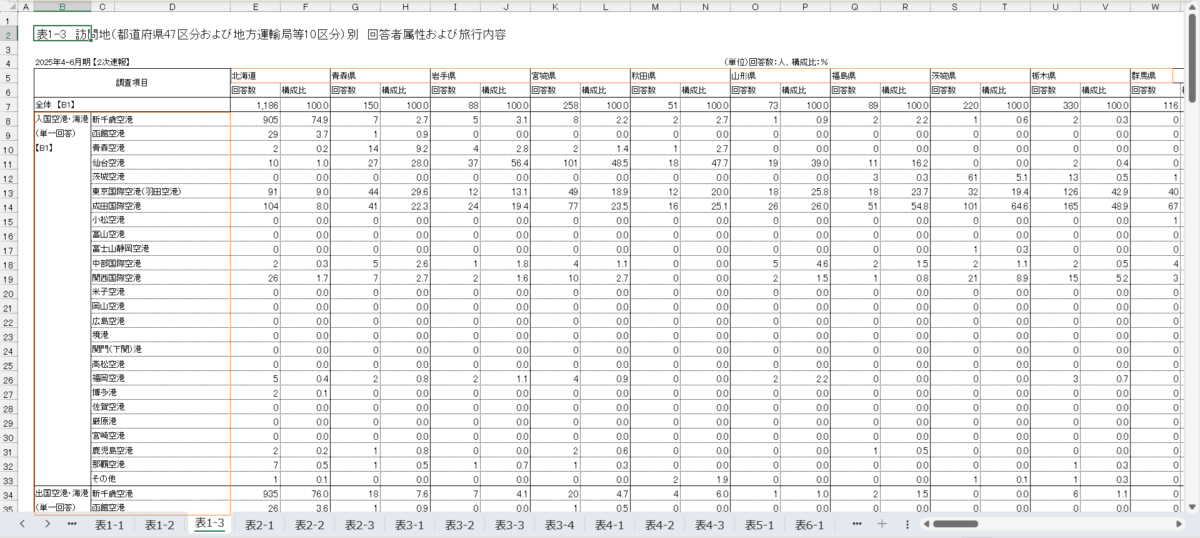Click the Select All corner of grid
Viewport: 1200px width, 538px height.
tap(10, 8)
